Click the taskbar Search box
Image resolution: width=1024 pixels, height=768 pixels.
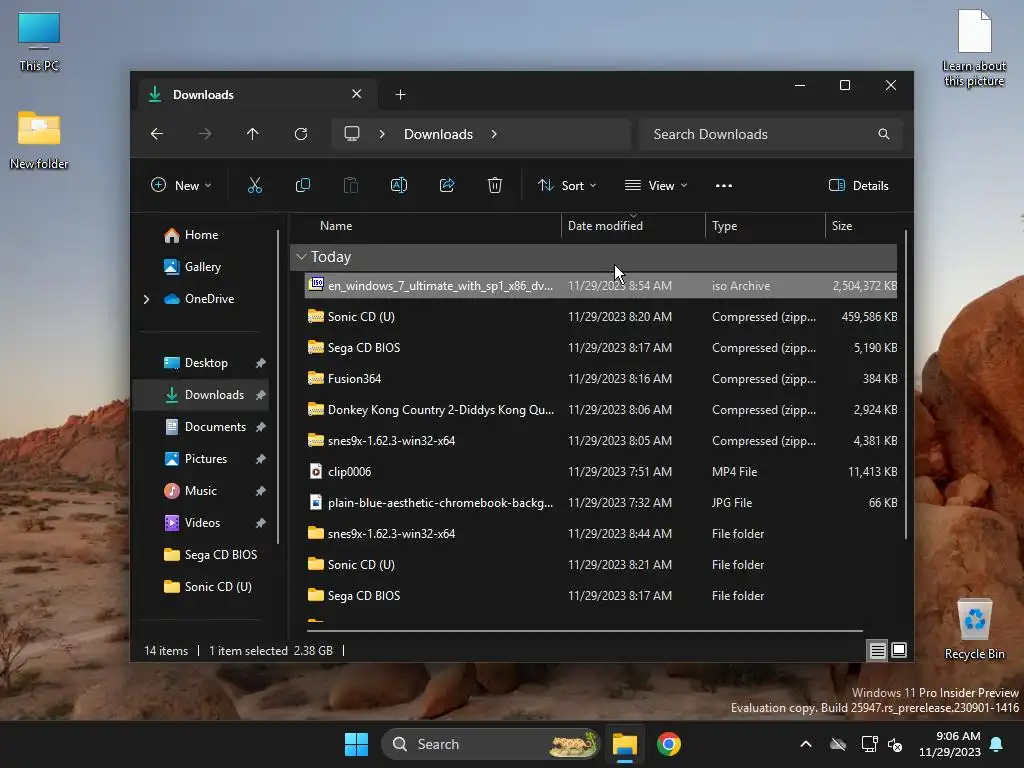coord(490,744)
